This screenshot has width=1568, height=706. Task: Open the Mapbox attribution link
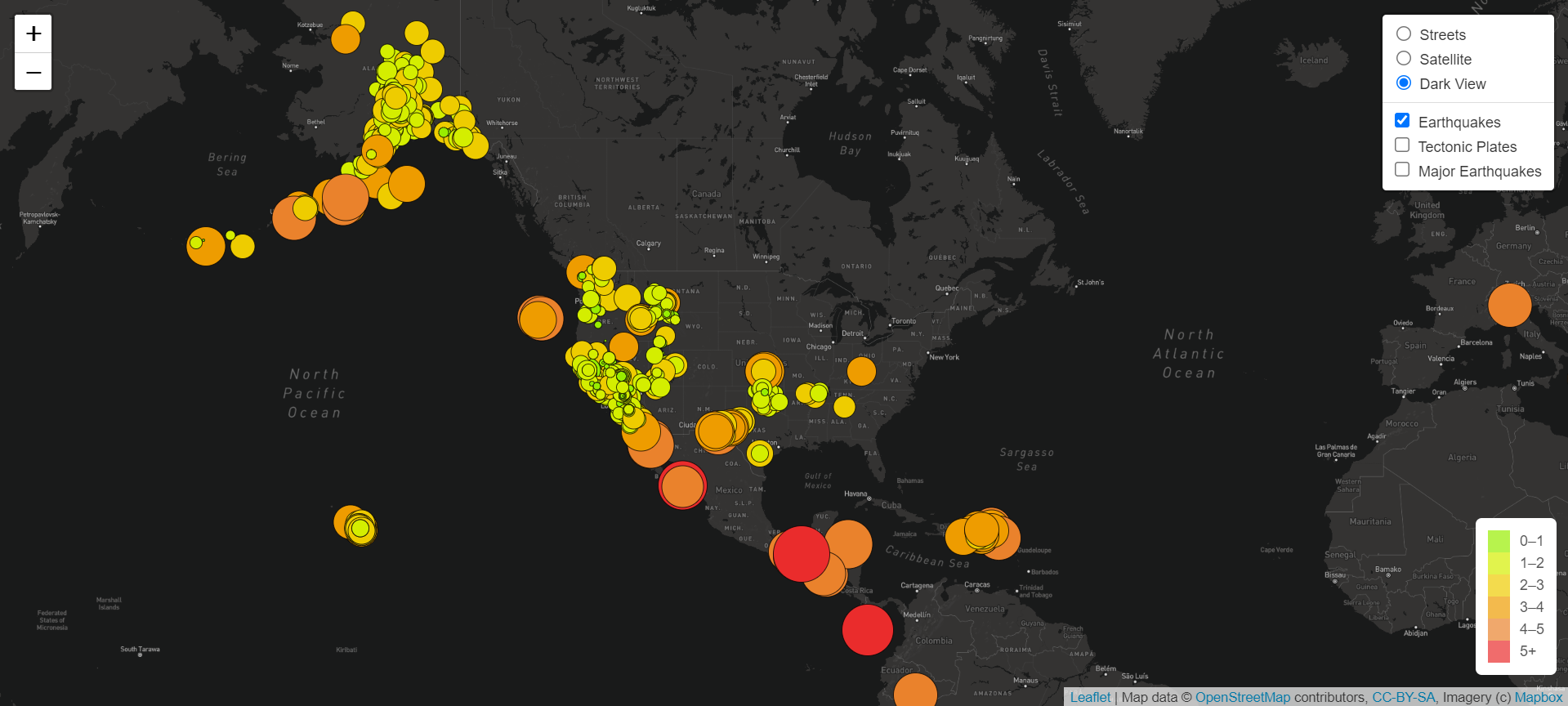tap(1539, 697)
